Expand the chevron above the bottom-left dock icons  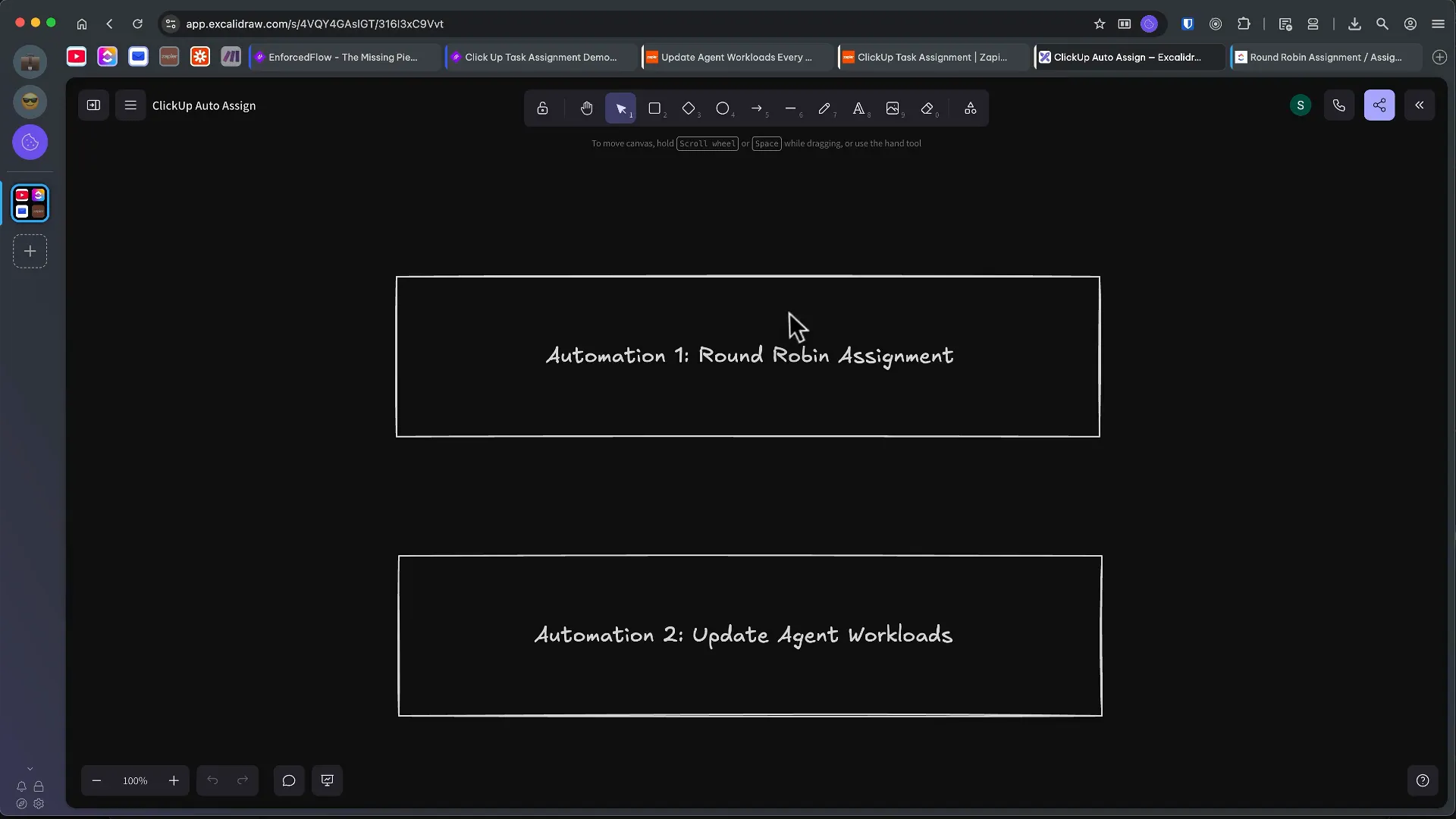(30, 767)
